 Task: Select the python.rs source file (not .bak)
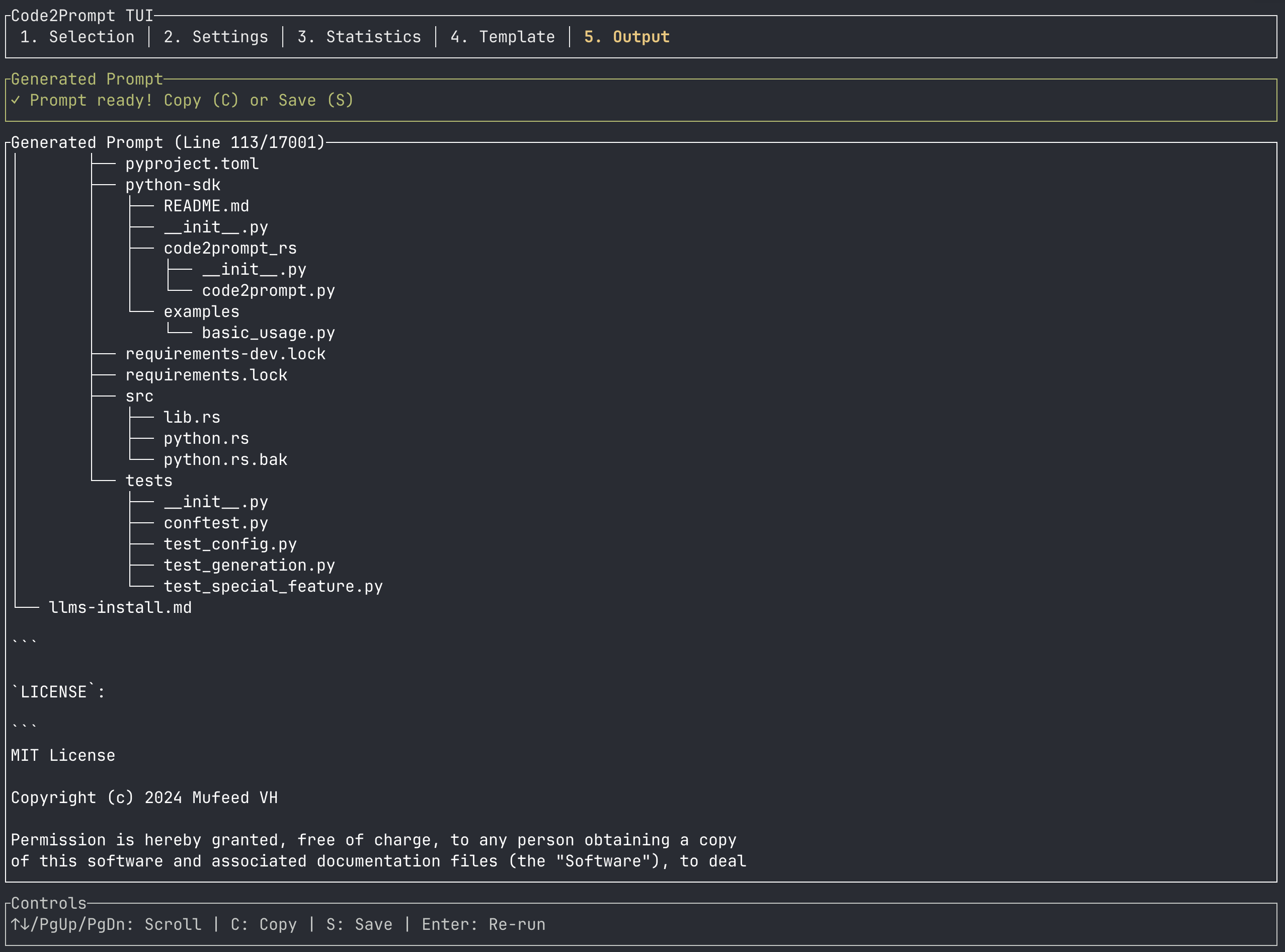206,439
